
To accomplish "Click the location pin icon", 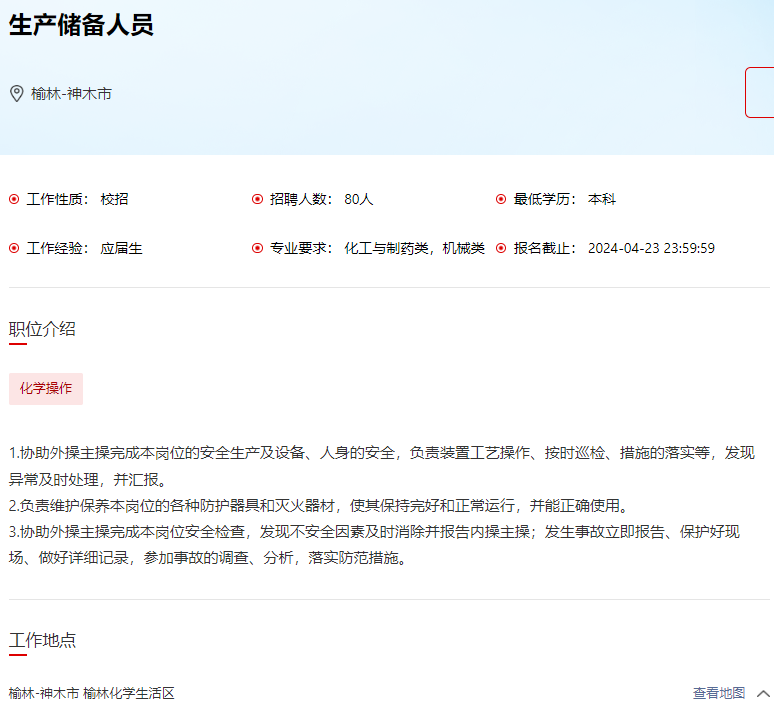I will [x=16, y=93].
